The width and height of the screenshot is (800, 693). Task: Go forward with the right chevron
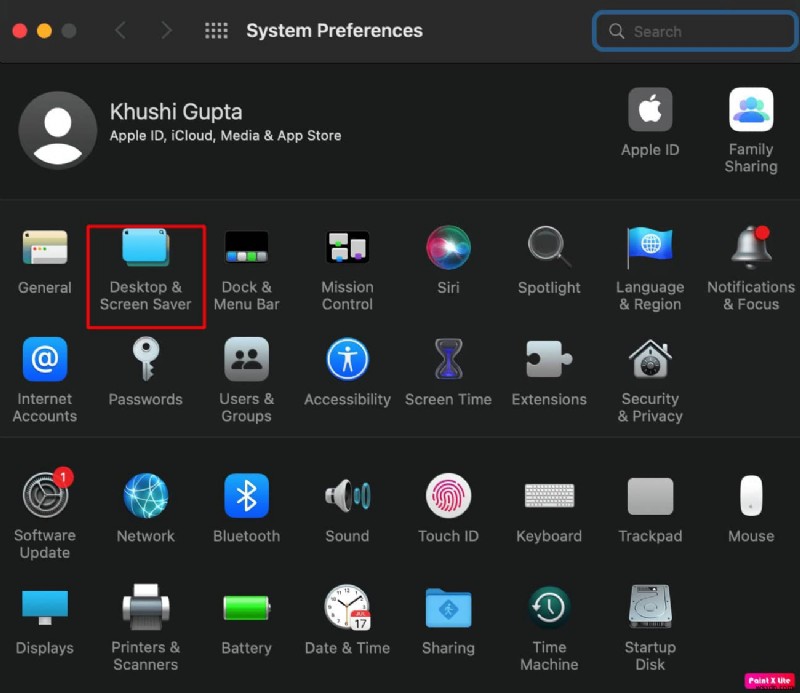pyautogui.click(x=166, y=31)
